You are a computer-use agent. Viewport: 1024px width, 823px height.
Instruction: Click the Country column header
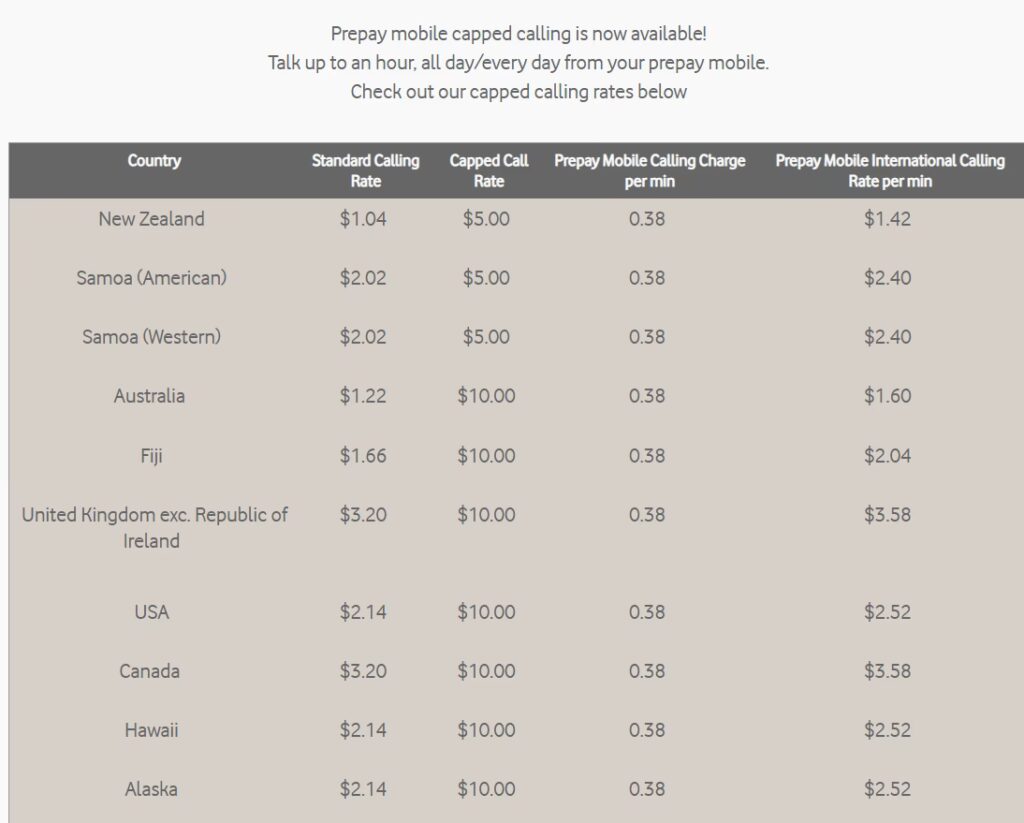pos(154,161)
